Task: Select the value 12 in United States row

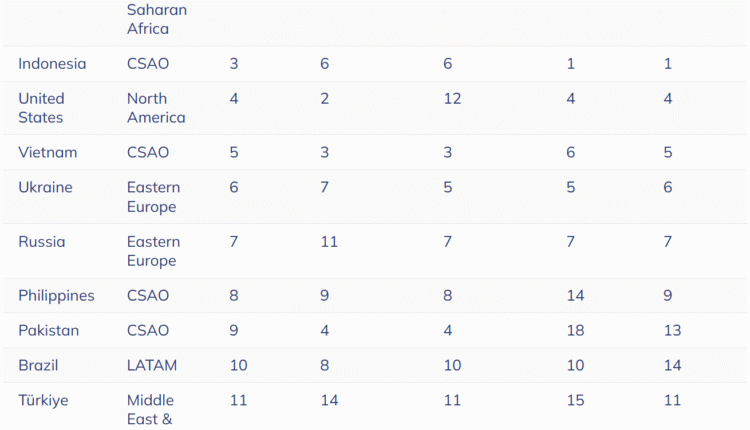Action: click(x=452, y=99)
